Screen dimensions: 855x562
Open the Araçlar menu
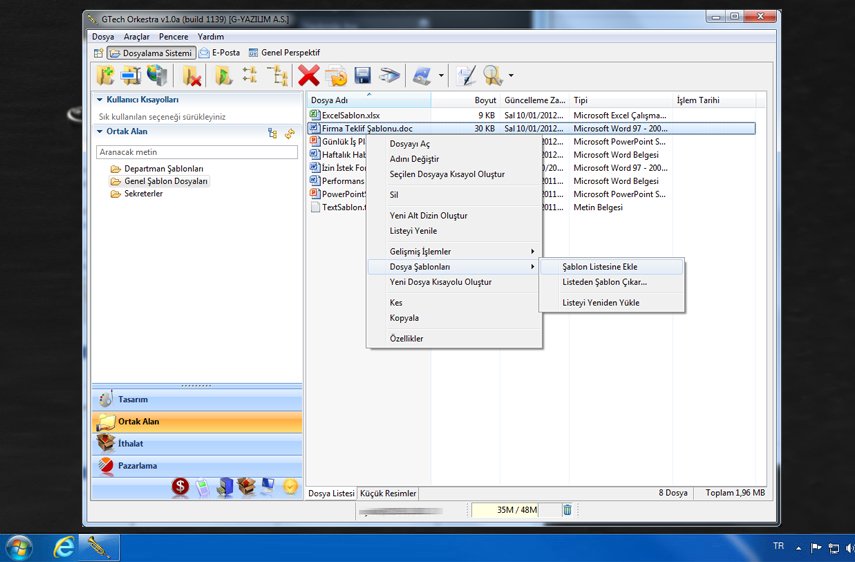[136, 37]
